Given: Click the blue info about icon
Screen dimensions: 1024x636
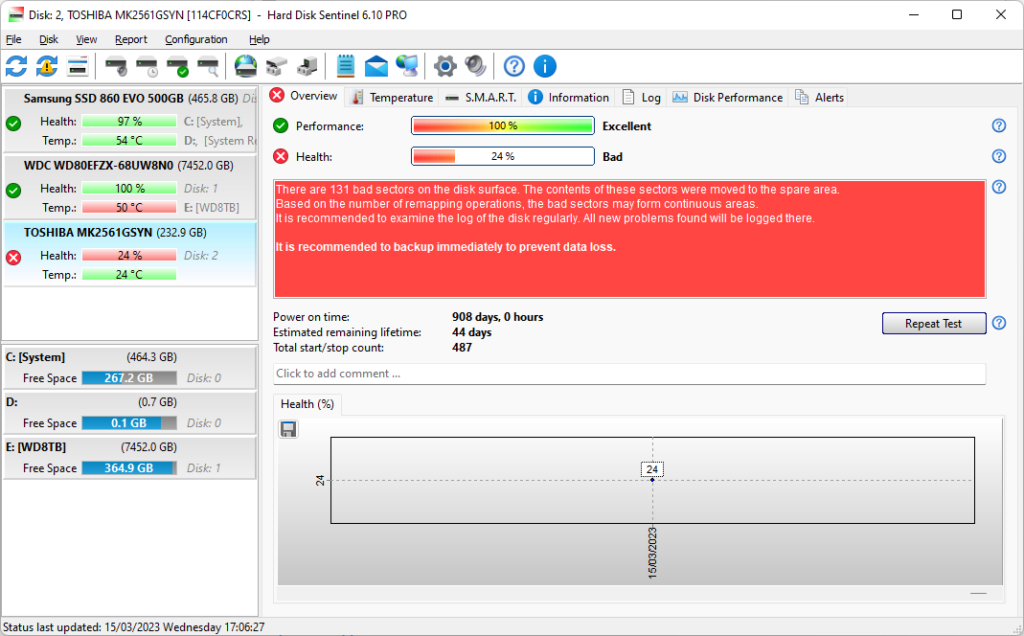Looking at the screenshot, I should pos(545,66).
